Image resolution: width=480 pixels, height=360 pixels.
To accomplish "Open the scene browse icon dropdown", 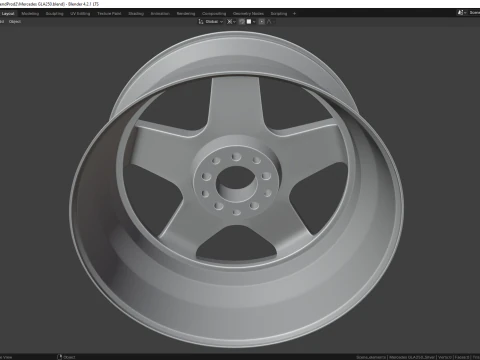I will [x=462, y=13].
